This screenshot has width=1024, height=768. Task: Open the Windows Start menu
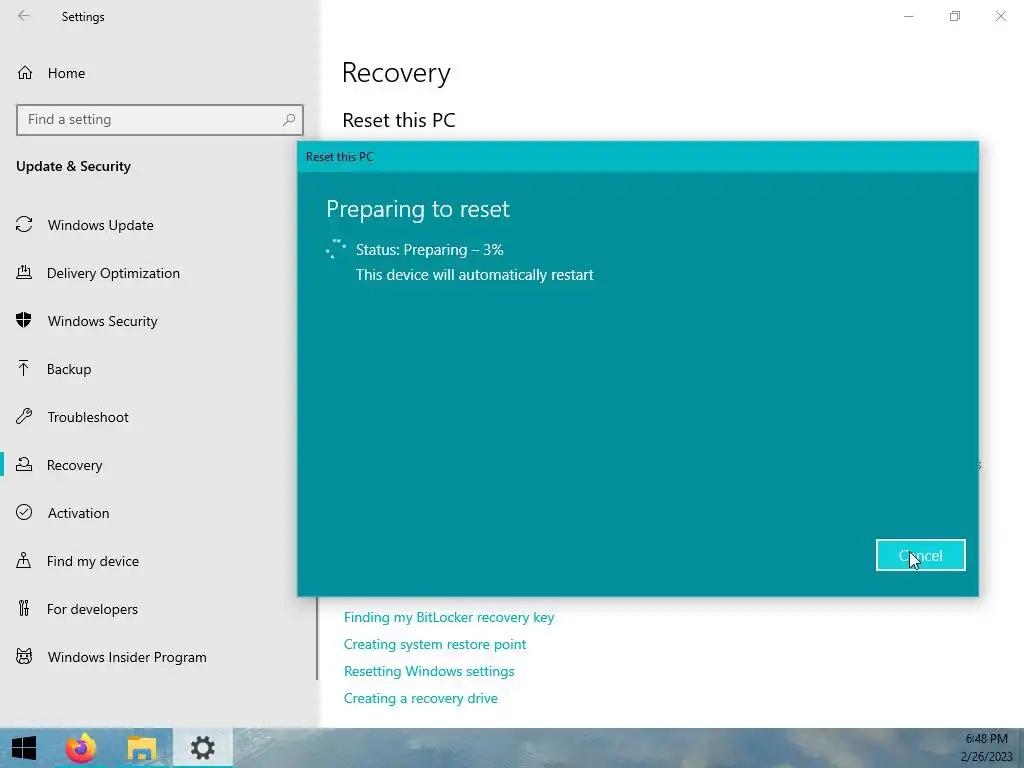[24, 748]
